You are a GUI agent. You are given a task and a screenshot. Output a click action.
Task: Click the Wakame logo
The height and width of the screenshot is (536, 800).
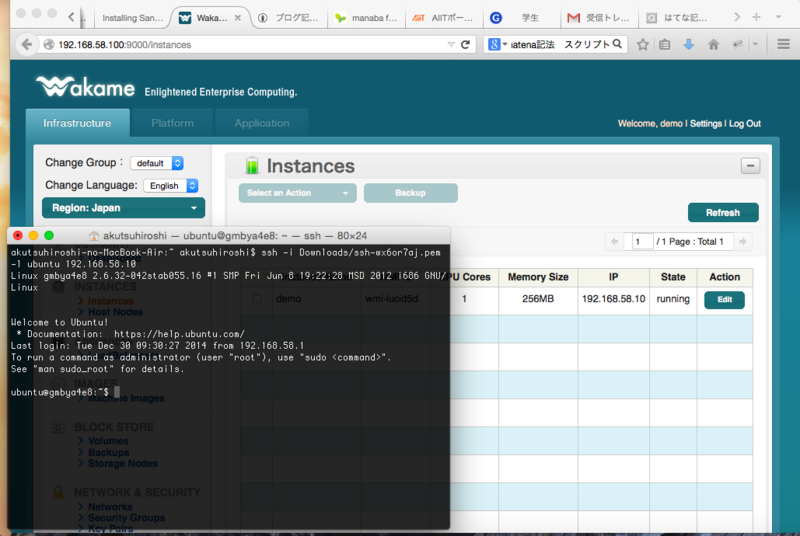point(86,87)
